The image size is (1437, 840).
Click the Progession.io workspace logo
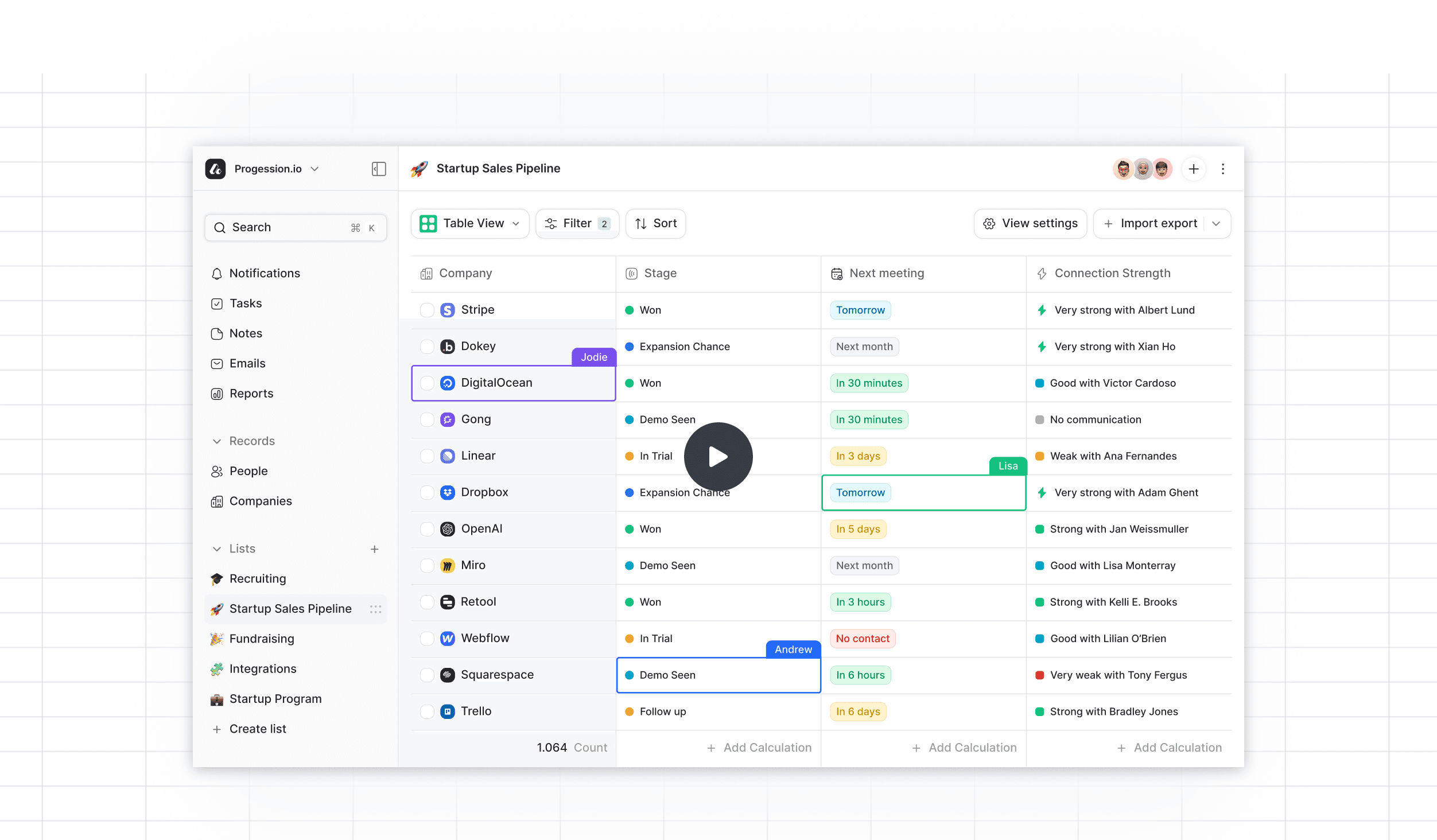(216, 169)
